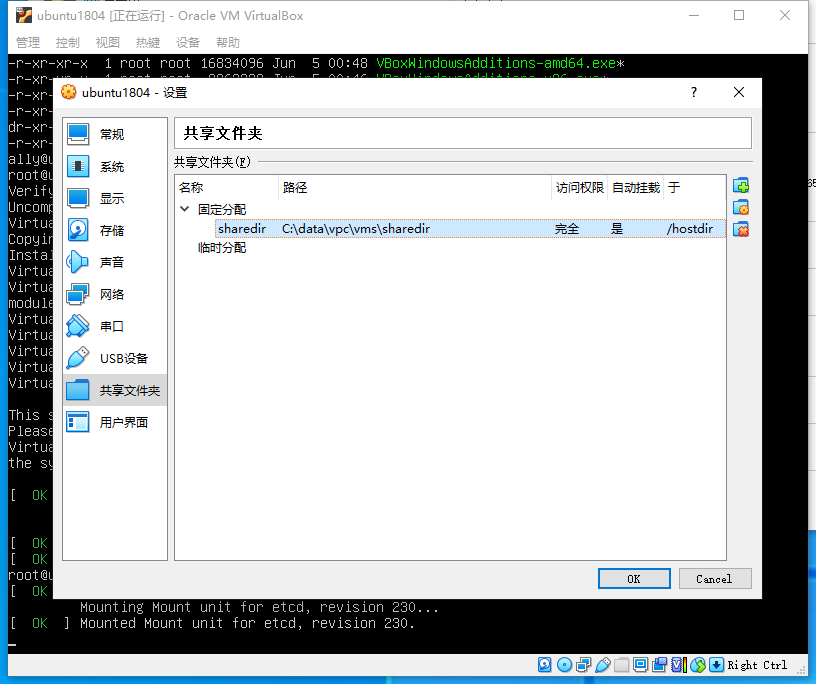Collapse the 固定分配 tree node
This screenshot has width=816, height=684.
(x=185, y=209)
